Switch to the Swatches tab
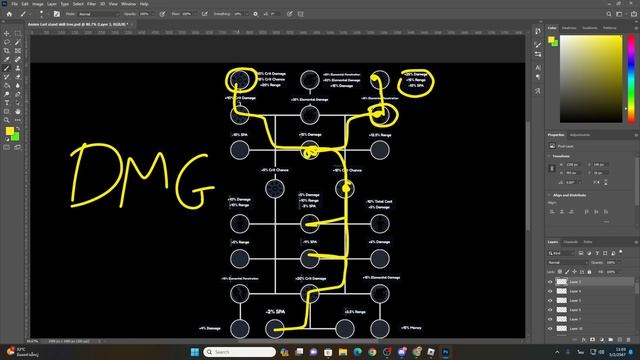This screenshot has width=640, height=360. (x=569, y=28)
